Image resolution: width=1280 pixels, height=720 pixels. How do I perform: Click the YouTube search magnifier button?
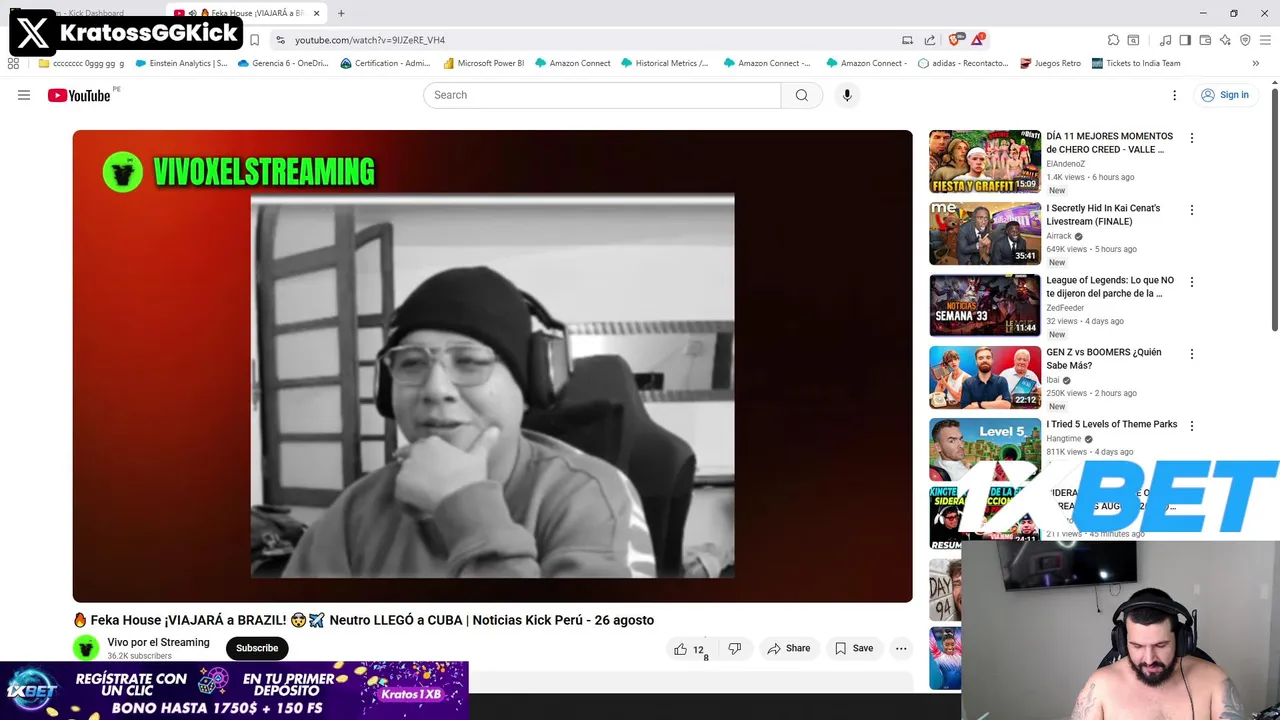pyautogui.click(x=801, y=95)
